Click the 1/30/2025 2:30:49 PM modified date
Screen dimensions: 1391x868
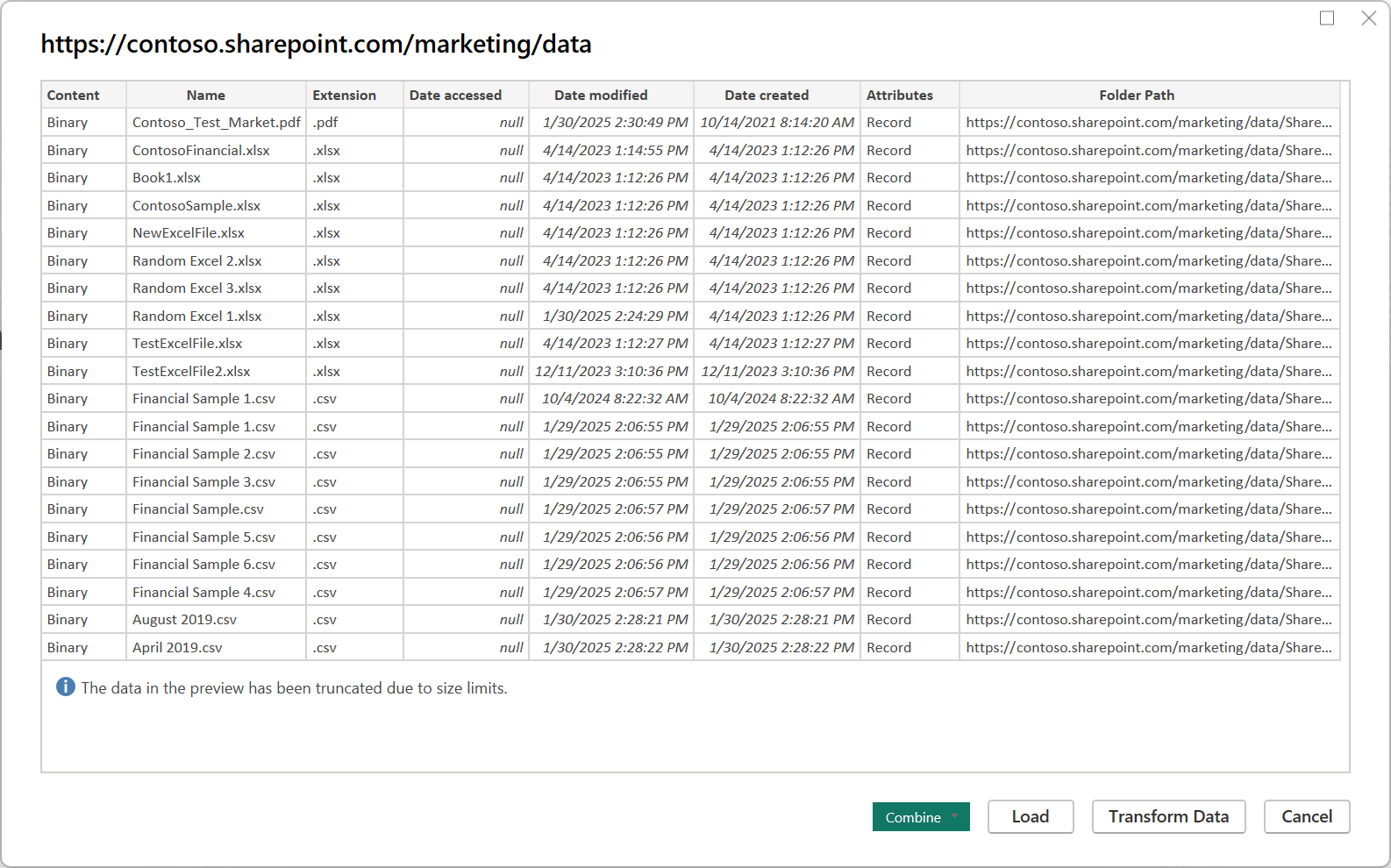611,123
